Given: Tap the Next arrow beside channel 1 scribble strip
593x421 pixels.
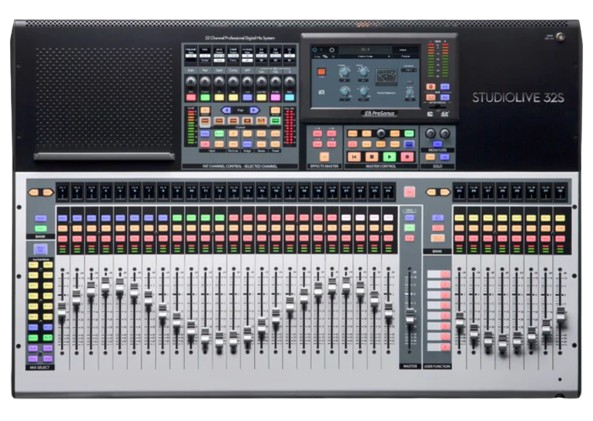Looking at the screenshot, I should pos(48,193).
